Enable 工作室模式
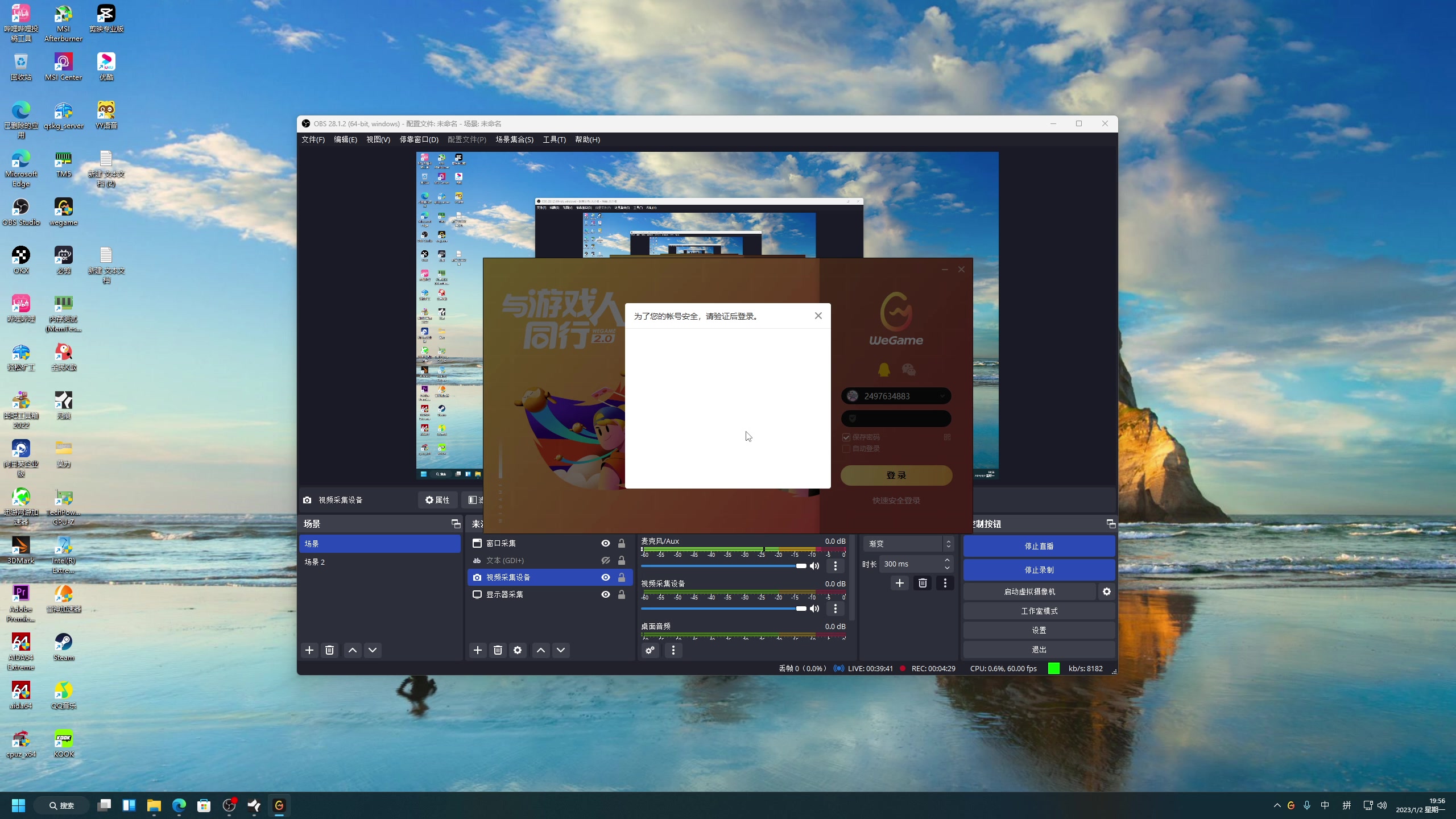Viewport: 1456px width, 819px height. coord(1039,611)
